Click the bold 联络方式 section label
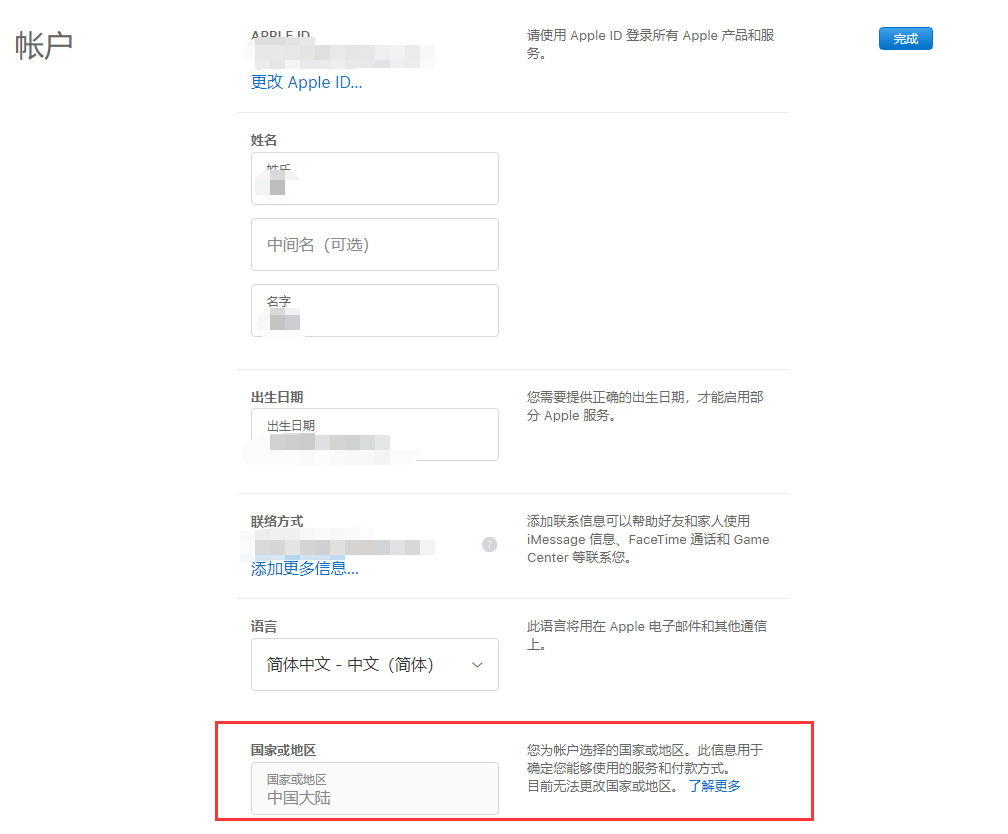Image resolution: width=1008 pixels, height=834 pixels. [277, 521]
